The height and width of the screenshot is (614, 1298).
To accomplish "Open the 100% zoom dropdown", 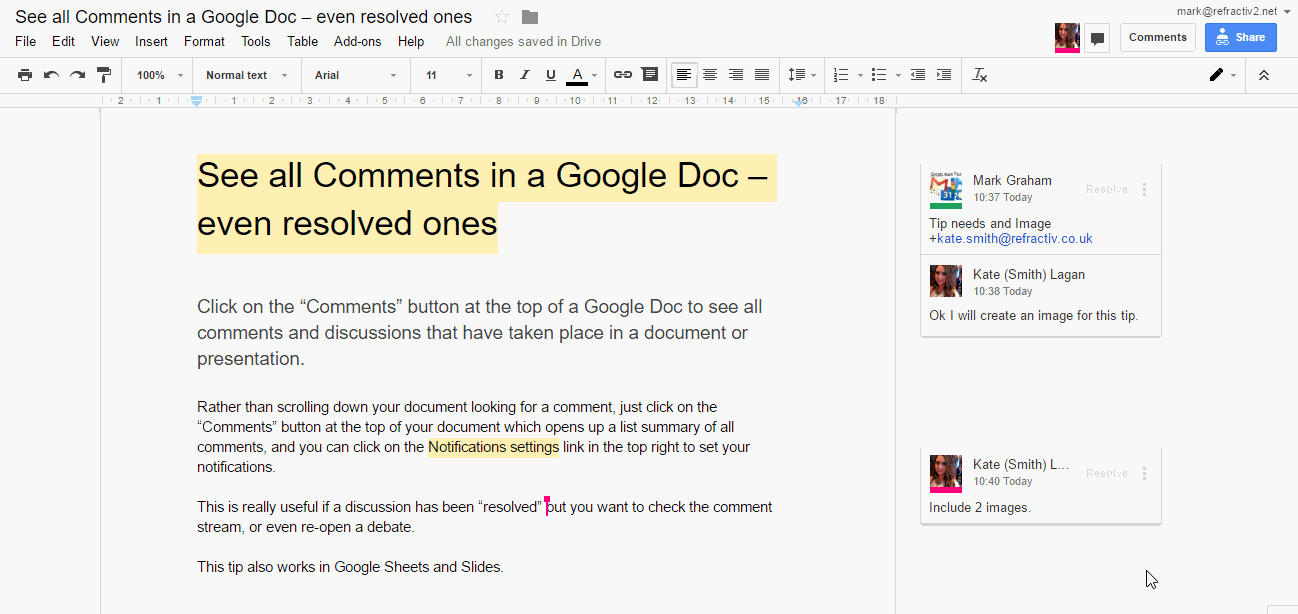I will (160, 75).
